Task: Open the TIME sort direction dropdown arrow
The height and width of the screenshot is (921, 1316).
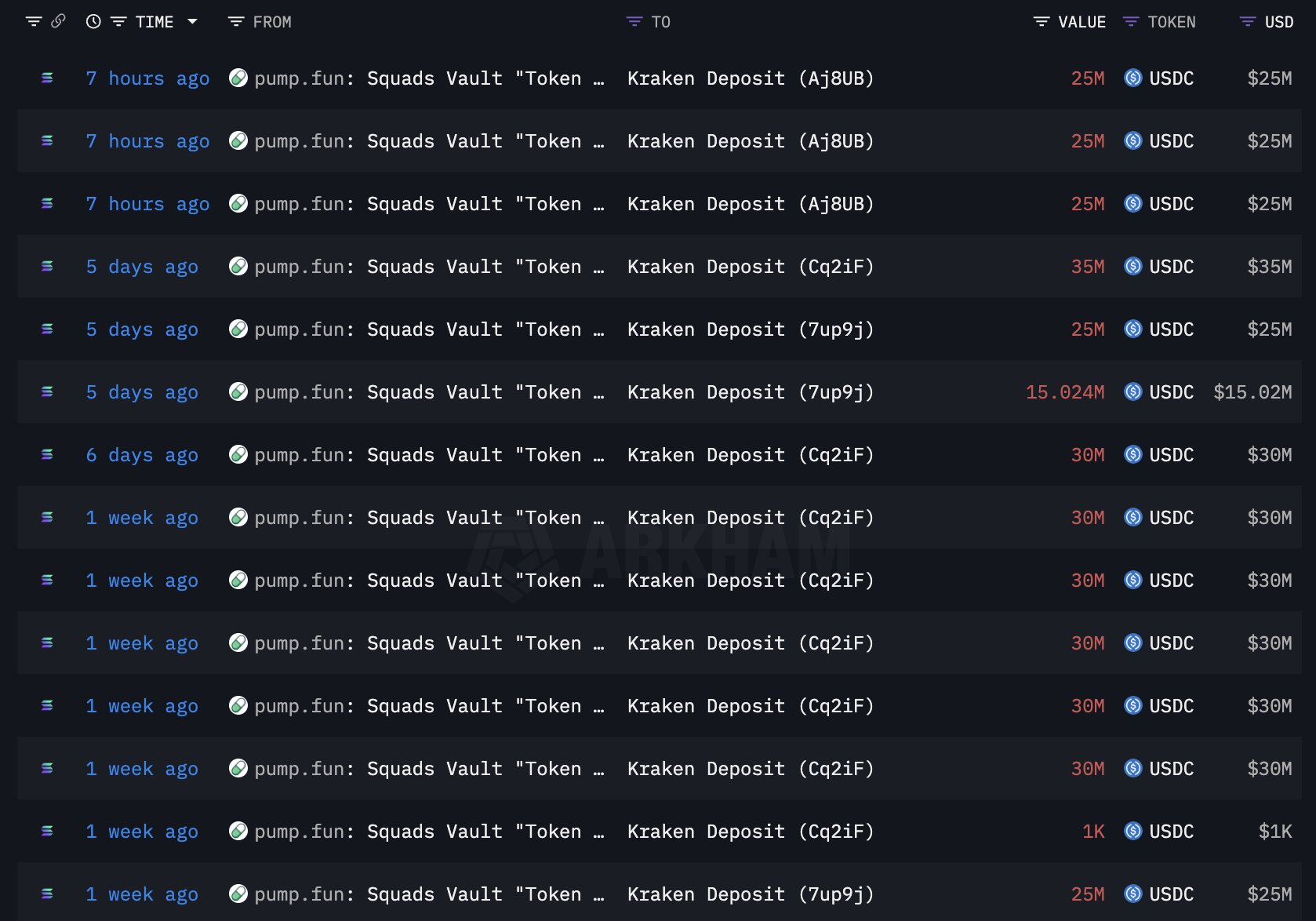Action: pos(191,21)
